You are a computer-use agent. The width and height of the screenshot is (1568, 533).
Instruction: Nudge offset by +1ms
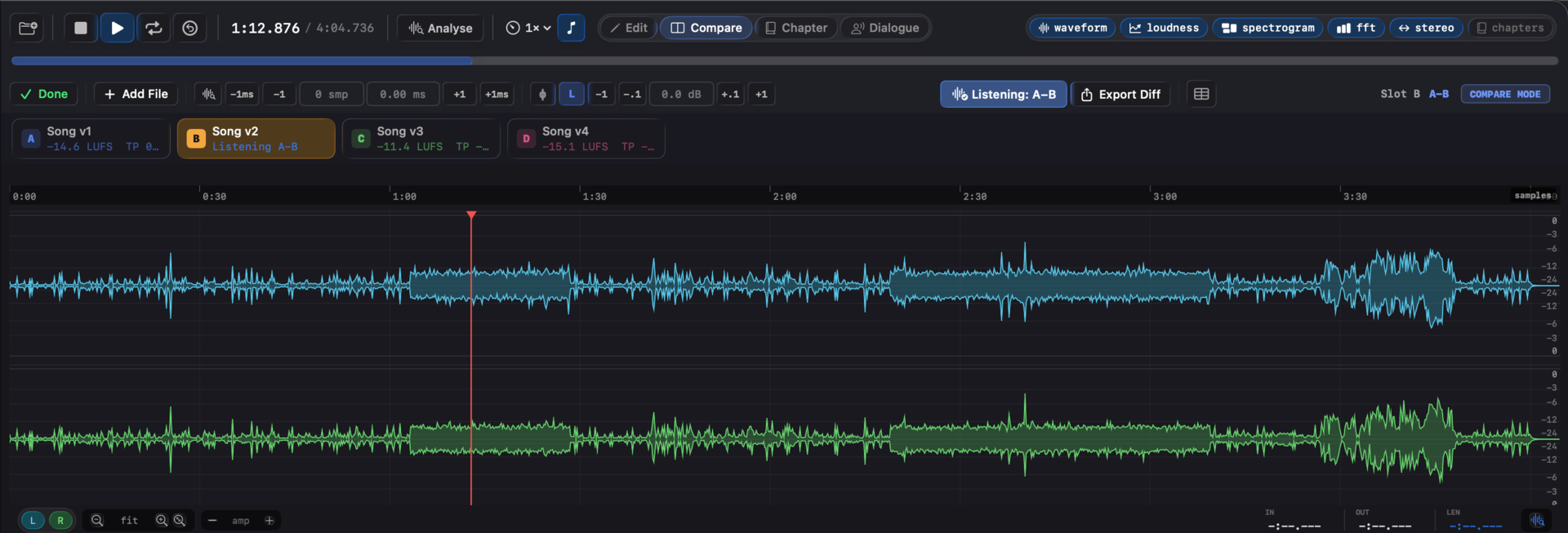497,94
